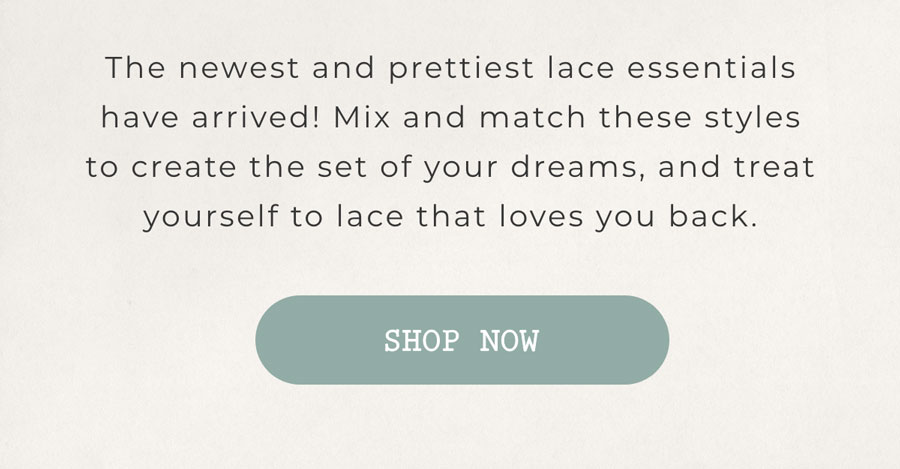Click the word "NOW" on the green button
Screen dimensions: 900x469
tap(509, 341)
